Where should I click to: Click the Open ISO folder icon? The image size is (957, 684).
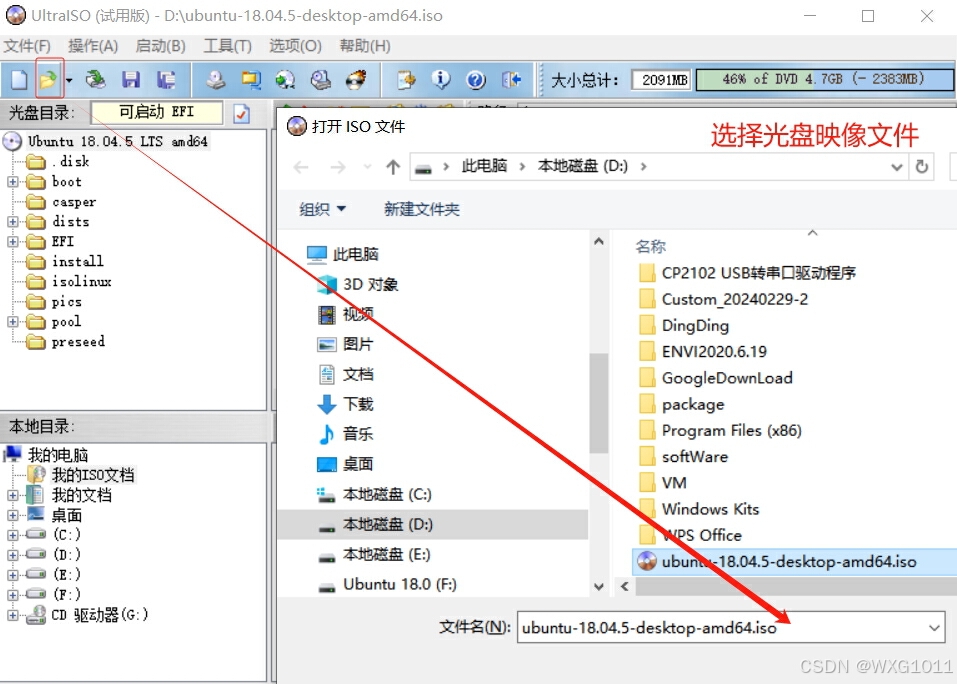coord(48,79)
